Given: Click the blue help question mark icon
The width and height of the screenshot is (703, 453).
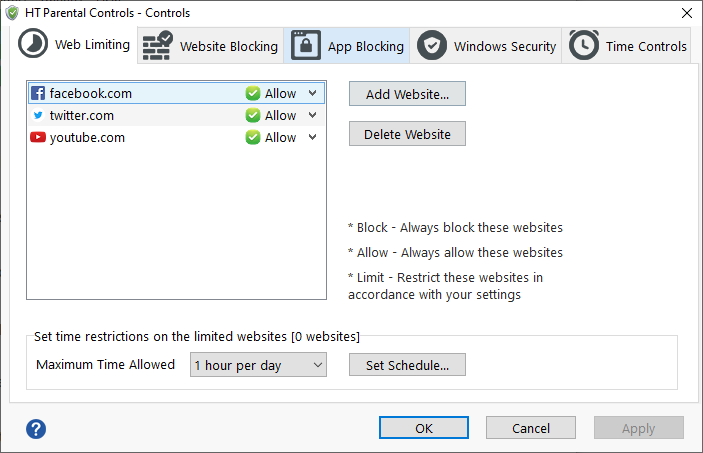Looking at the screenshot, I should point(36,429).
